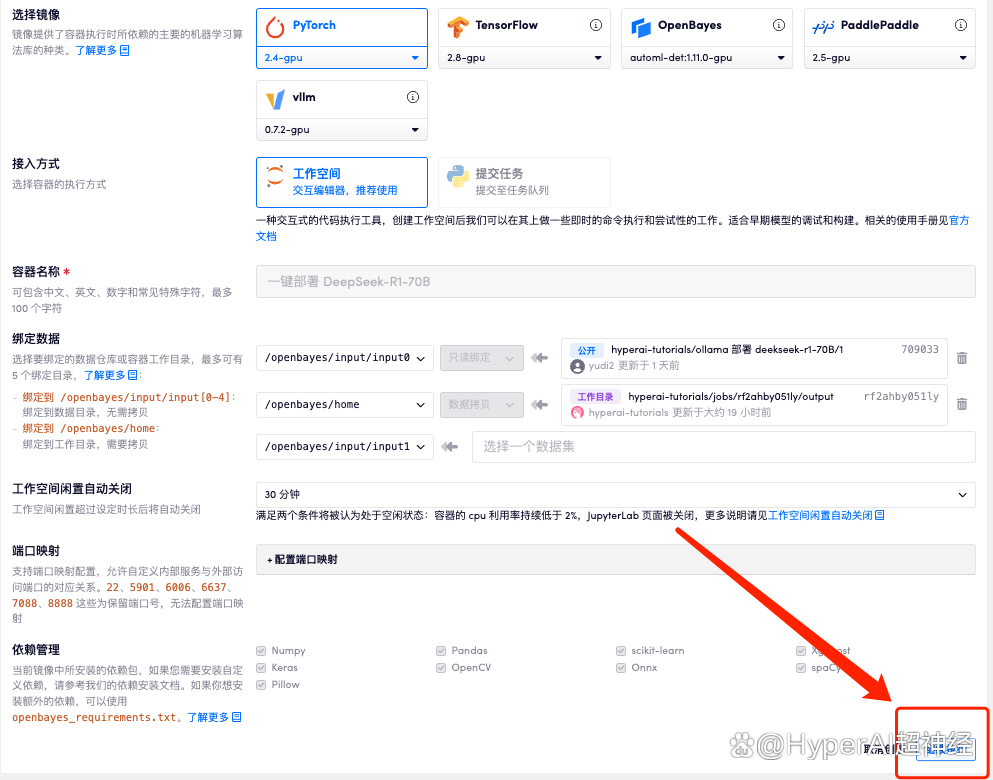Click hyperai-tutorials/jobs/rf2ahby051ly/output path text
The height and width of the screenshot is (780, 993).
(731, 396)
